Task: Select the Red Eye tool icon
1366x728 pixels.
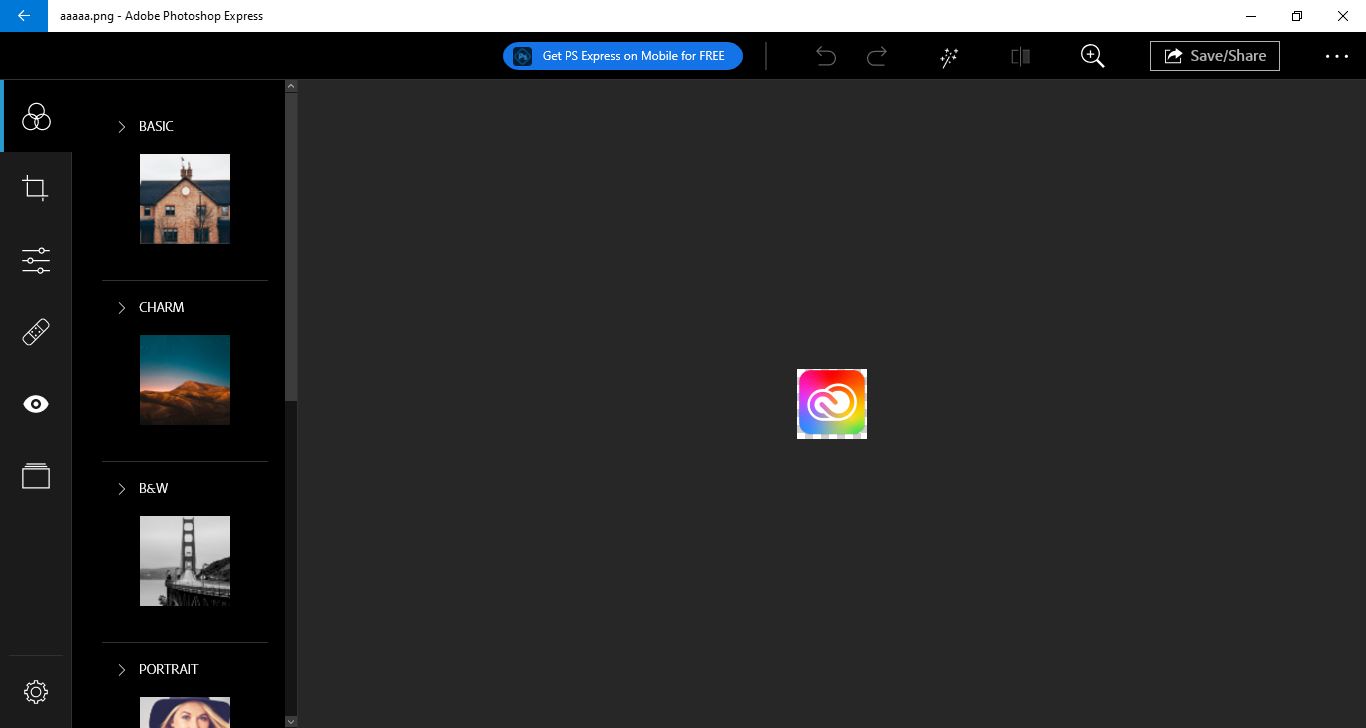Action: point(36,404)
